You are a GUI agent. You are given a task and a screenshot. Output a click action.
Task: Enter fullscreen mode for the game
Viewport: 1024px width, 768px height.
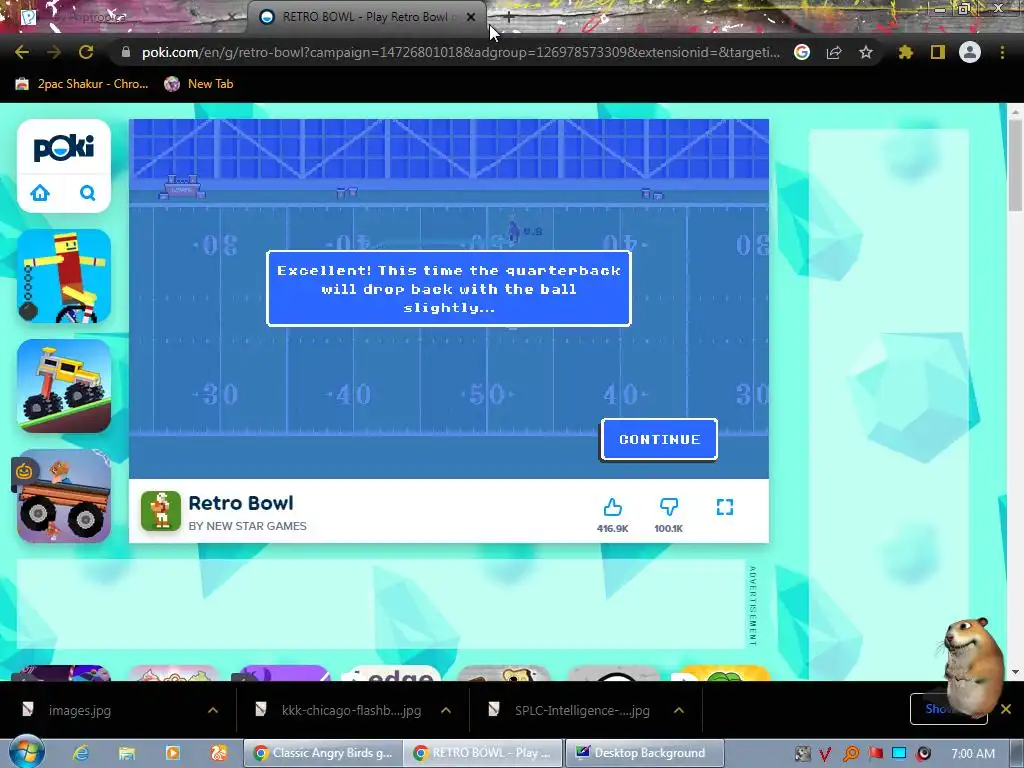click(725, 507)
